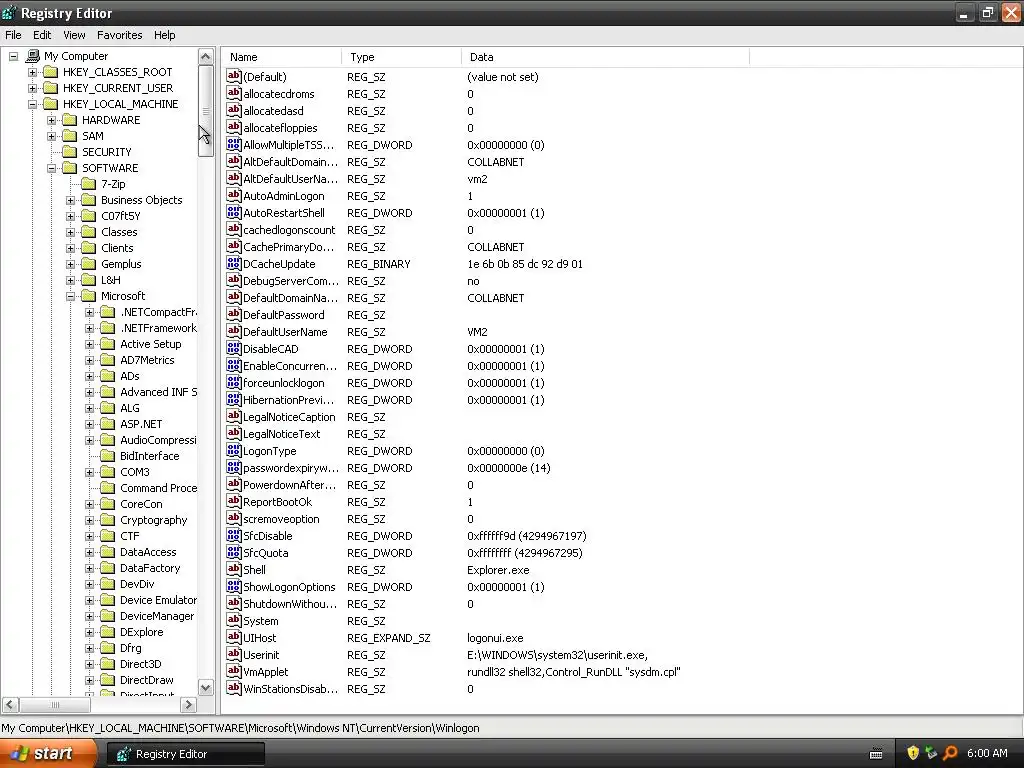
Task: Select the ReportBootOk value
Action: (x=277, y=502)
